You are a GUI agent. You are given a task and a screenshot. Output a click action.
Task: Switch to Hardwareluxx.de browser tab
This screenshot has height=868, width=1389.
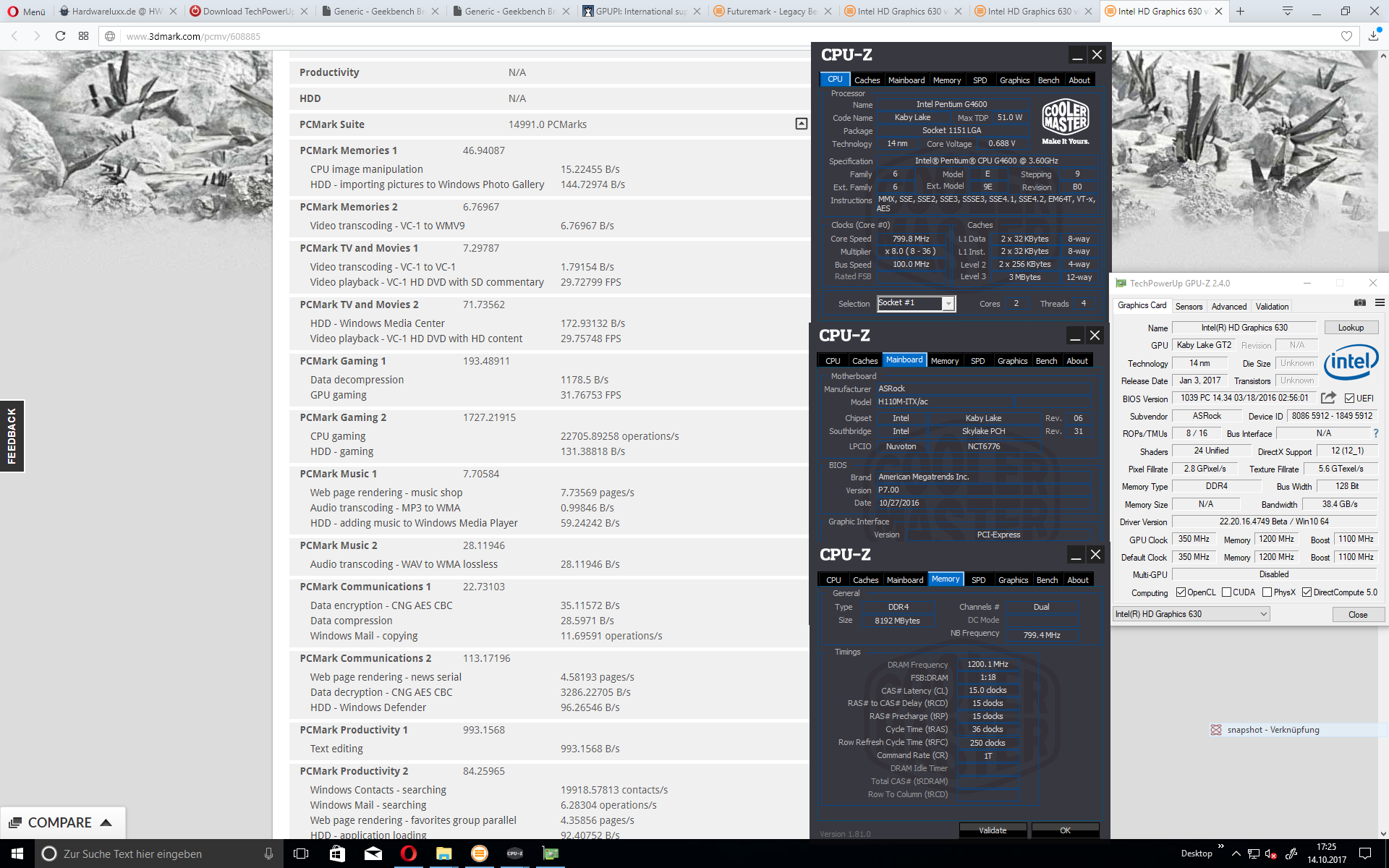(x=117, y=12)
